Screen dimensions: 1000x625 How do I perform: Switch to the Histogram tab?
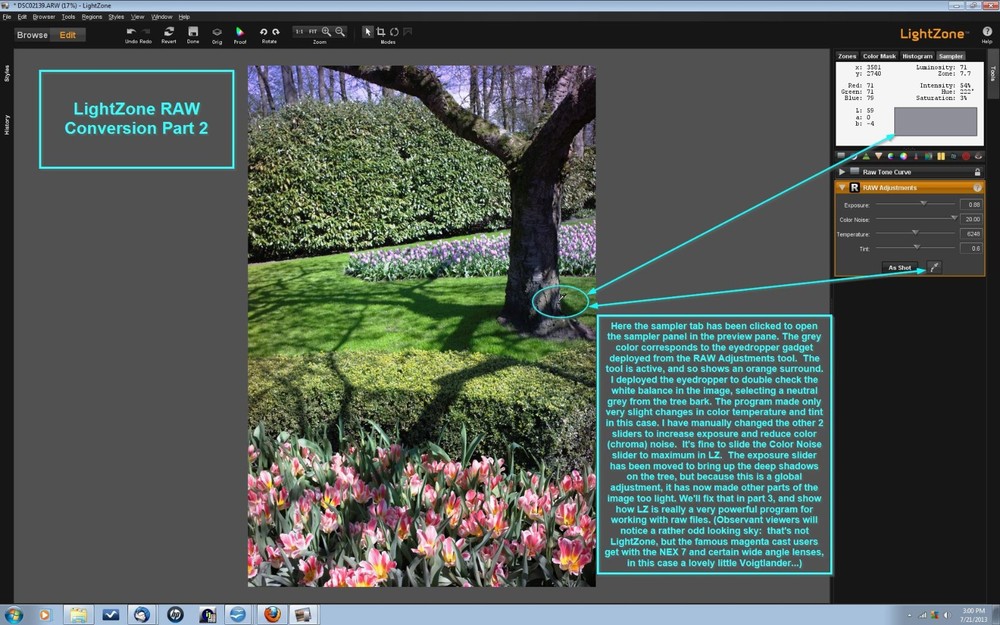pos(917,56)
